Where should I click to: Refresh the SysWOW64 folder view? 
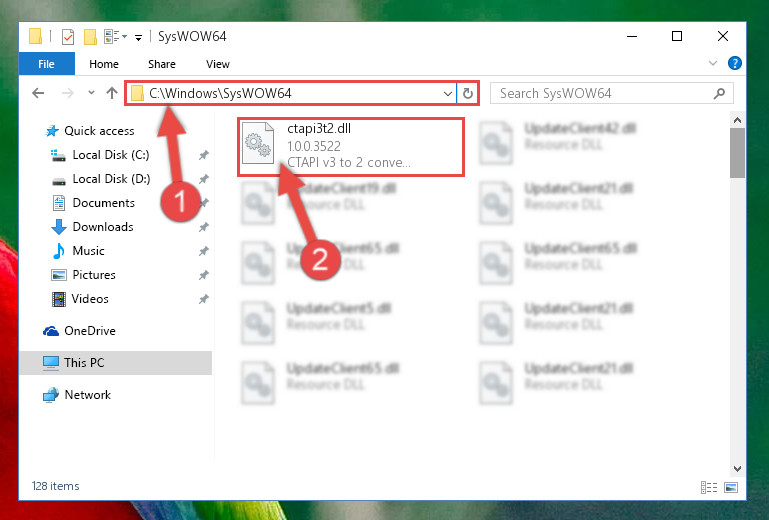click(468, 93)
